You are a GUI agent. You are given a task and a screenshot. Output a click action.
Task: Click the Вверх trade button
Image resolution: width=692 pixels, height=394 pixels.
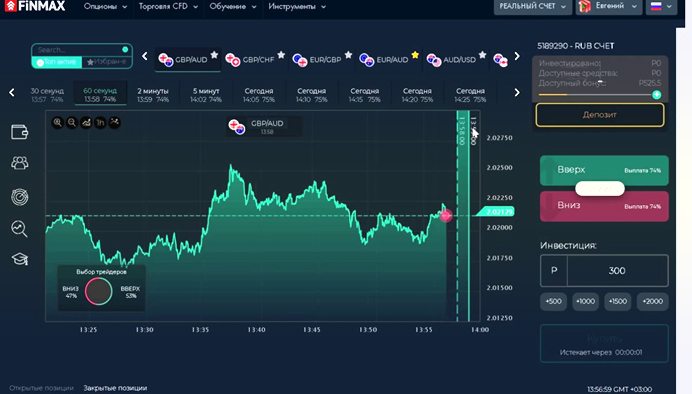tap(604, 170)
